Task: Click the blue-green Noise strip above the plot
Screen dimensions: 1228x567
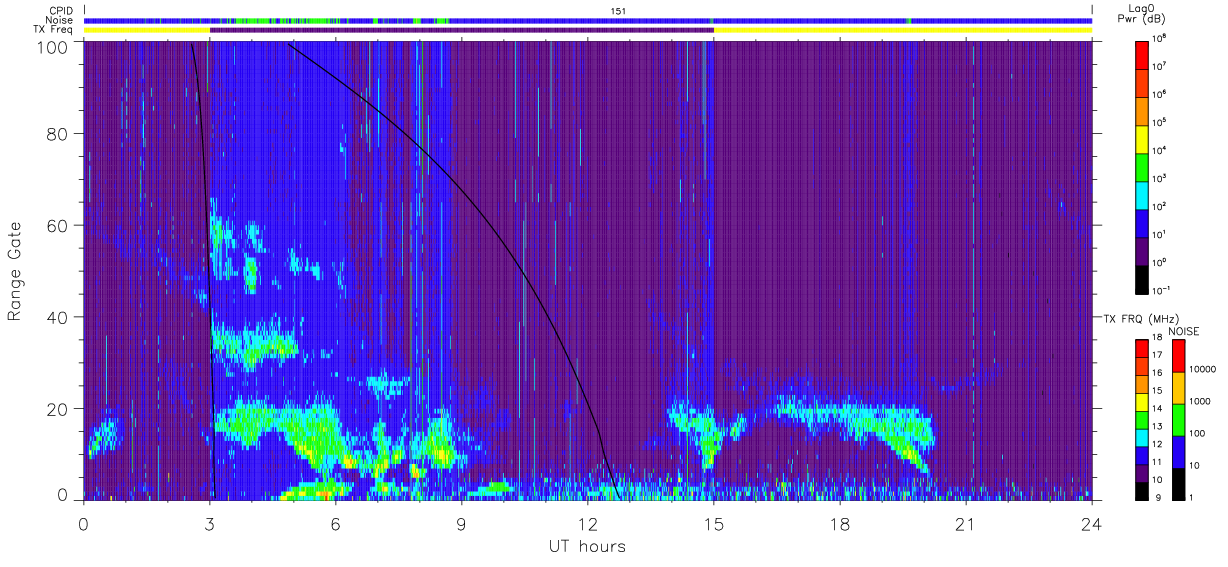Action: (588, 20)
